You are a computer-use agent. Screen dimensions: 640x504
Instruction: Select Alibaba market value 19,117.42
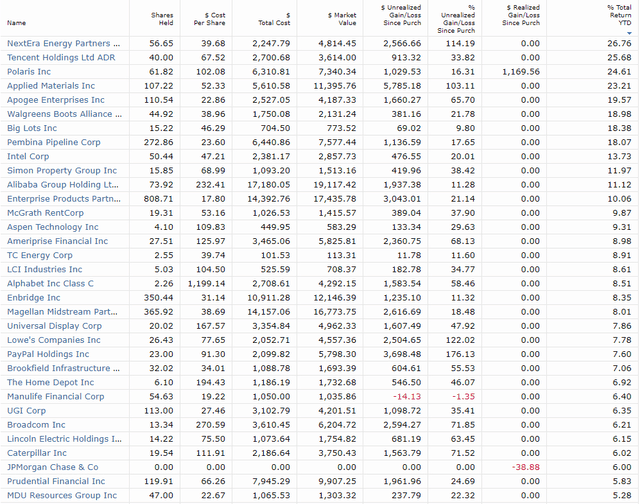pos(335,185)
